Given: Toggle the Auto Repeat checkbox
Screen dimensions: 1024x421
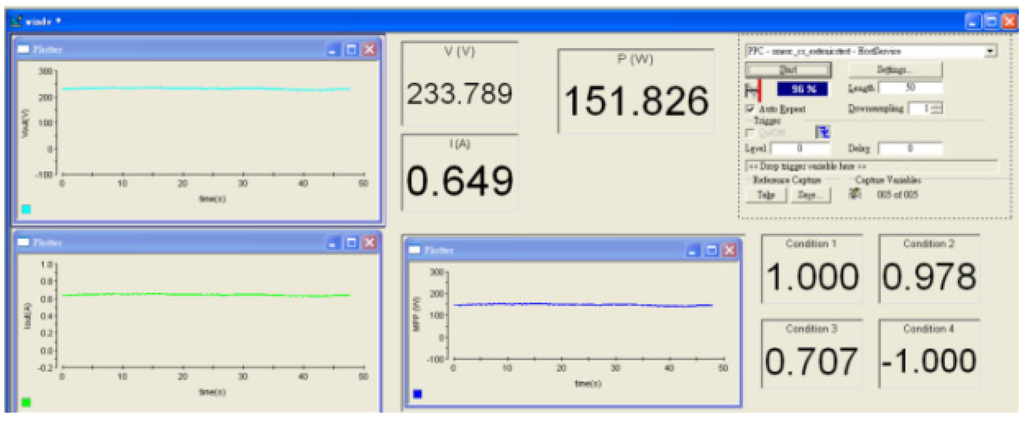Looking at the screenshot, I should 751,108.
